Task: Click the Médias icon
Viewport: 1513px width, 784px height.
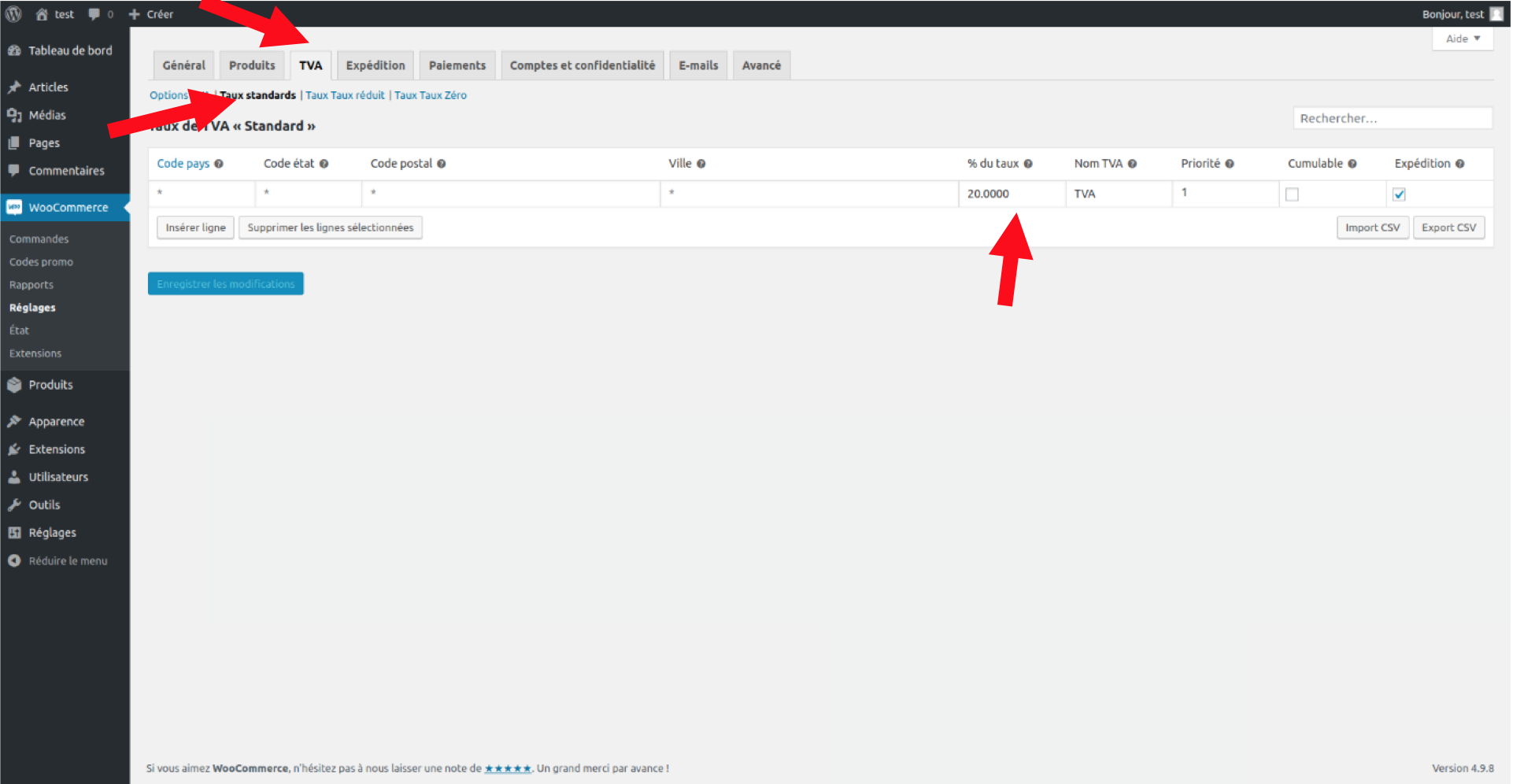Action: click(14, 115)
